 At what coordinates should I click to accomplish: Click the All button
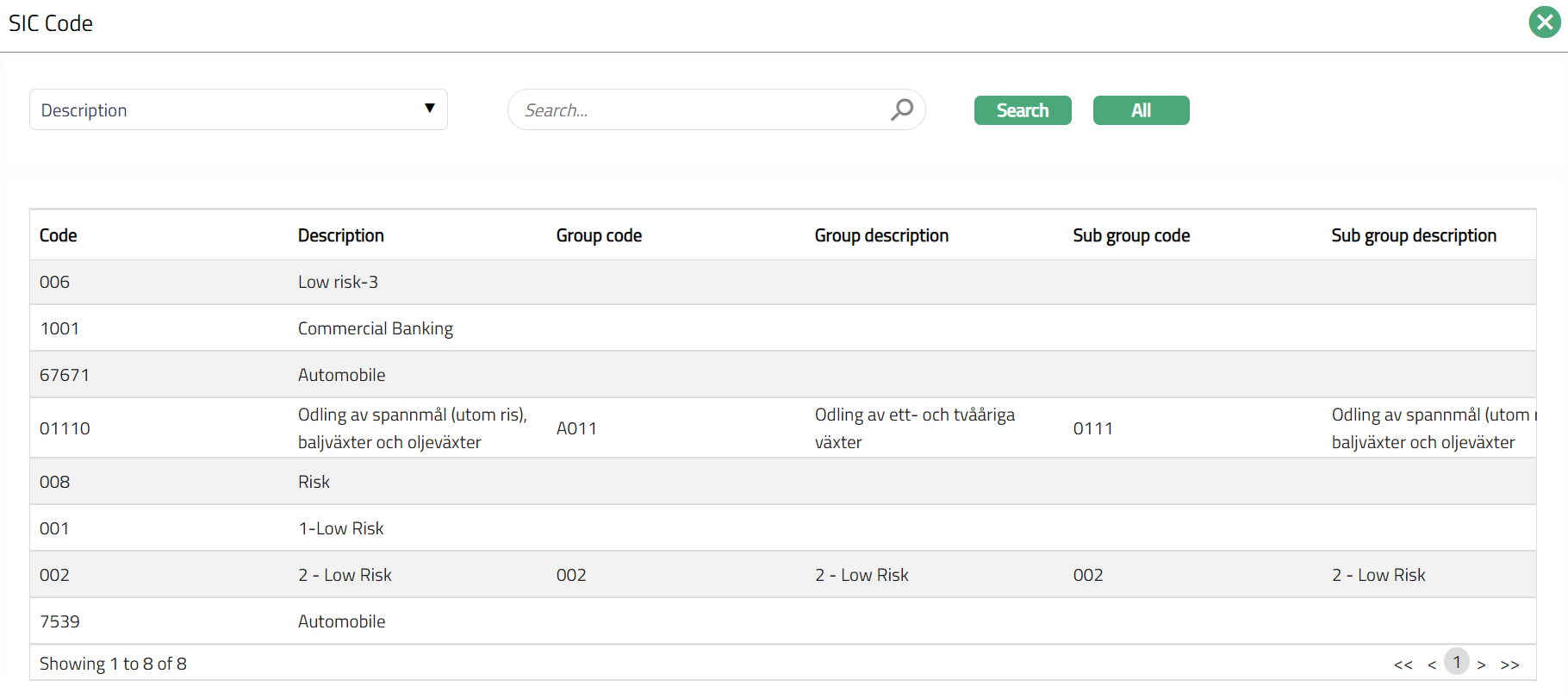click(1141, 110)
